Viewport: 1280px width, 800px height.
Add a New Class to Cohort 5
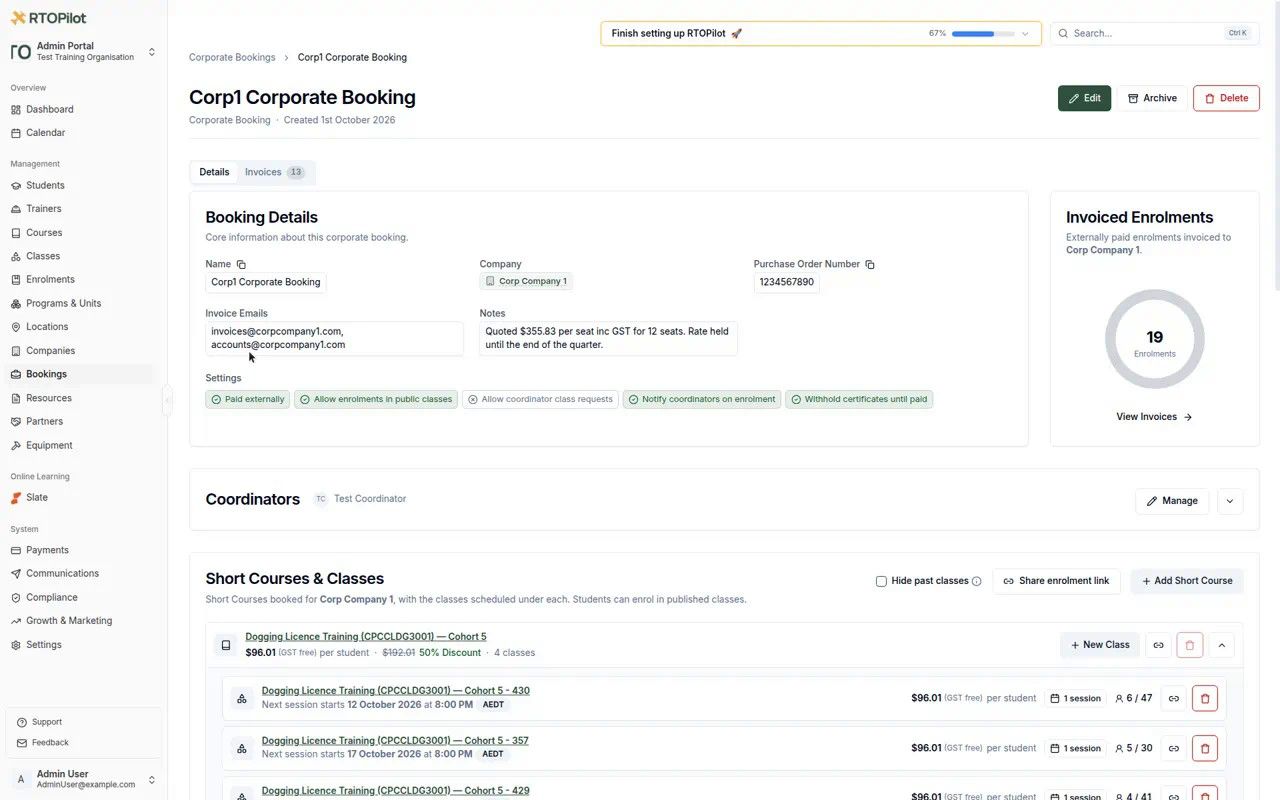[1100, 645]
